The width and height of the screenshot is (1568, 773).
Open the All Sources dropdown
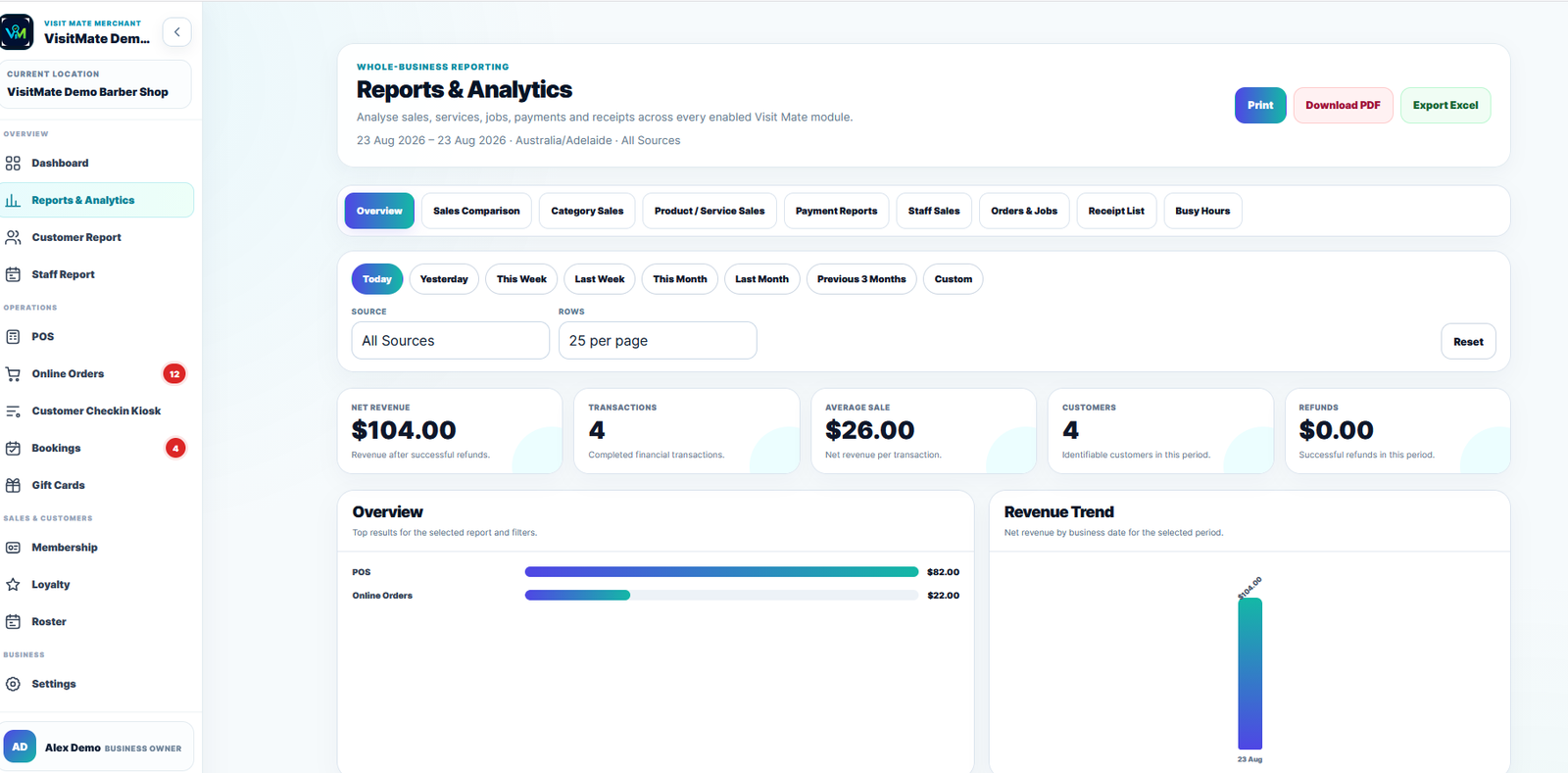[451, 341]
